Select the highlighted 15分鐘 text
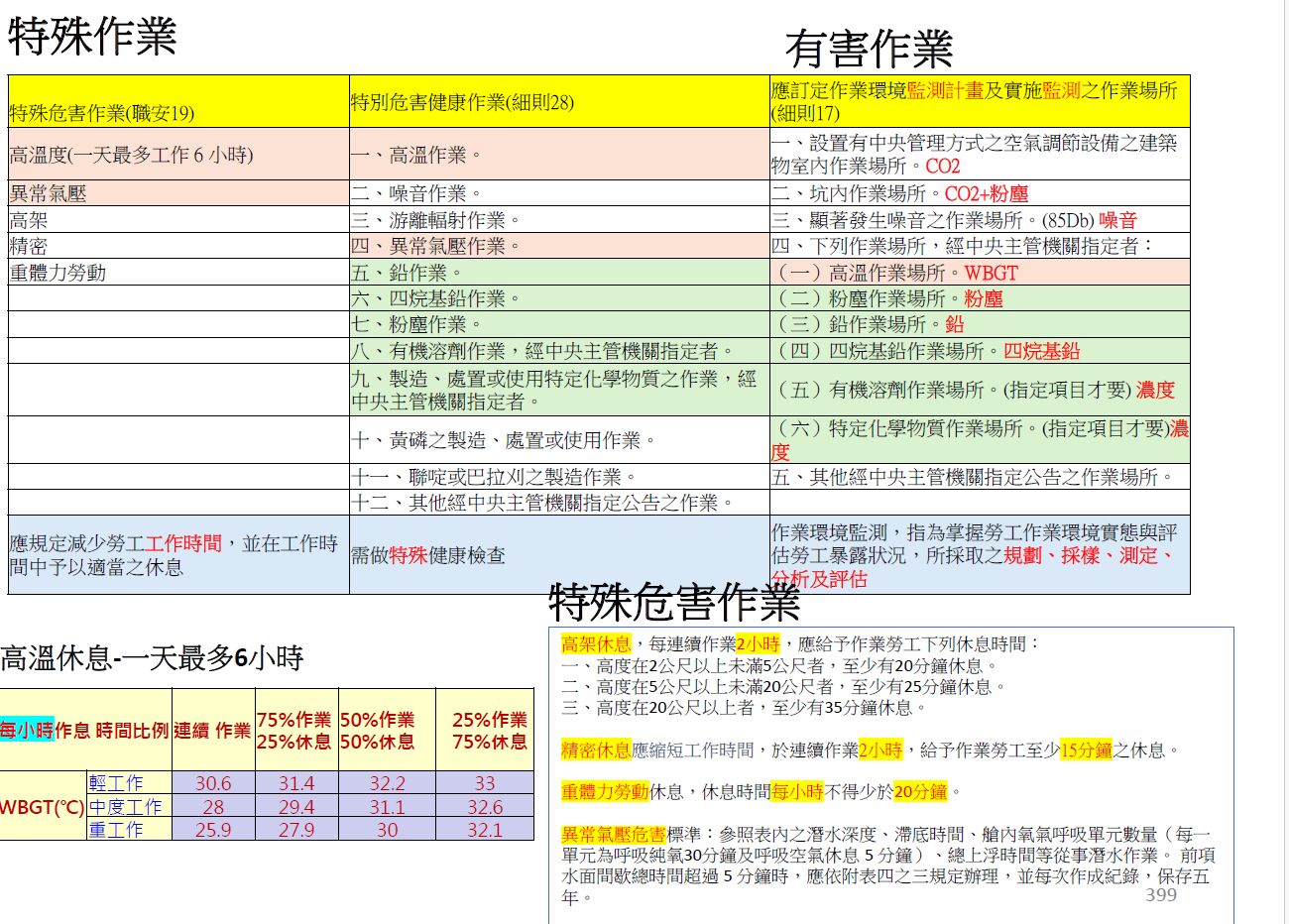The width and height of the screenshot is (1289, 924). tap(1087, 751)
